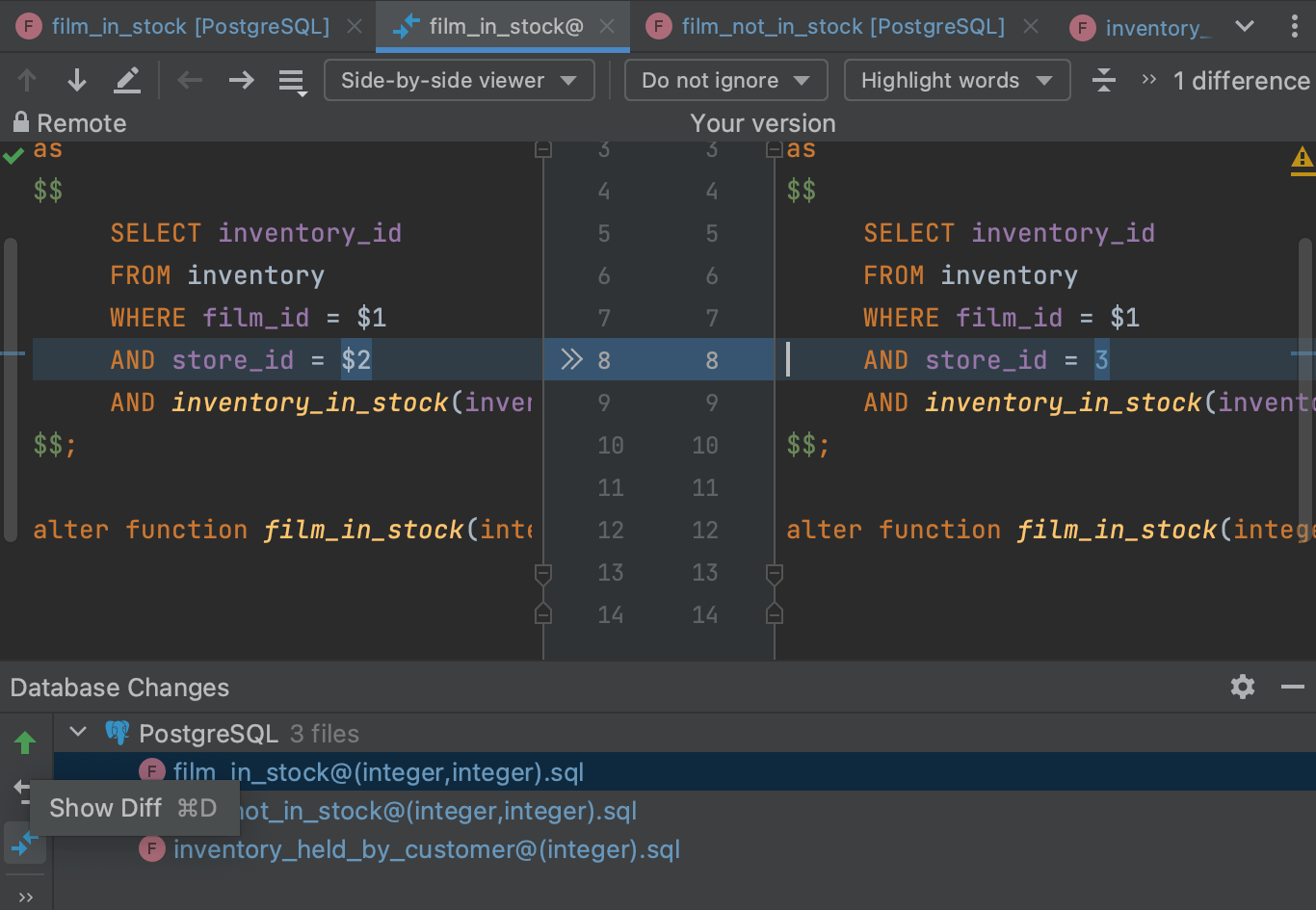Screen dimensions: 1316x910
Task: Select inventory_held_by_customer@(integer).sql file
Action: pyautogui.click(x=426, y=849)
